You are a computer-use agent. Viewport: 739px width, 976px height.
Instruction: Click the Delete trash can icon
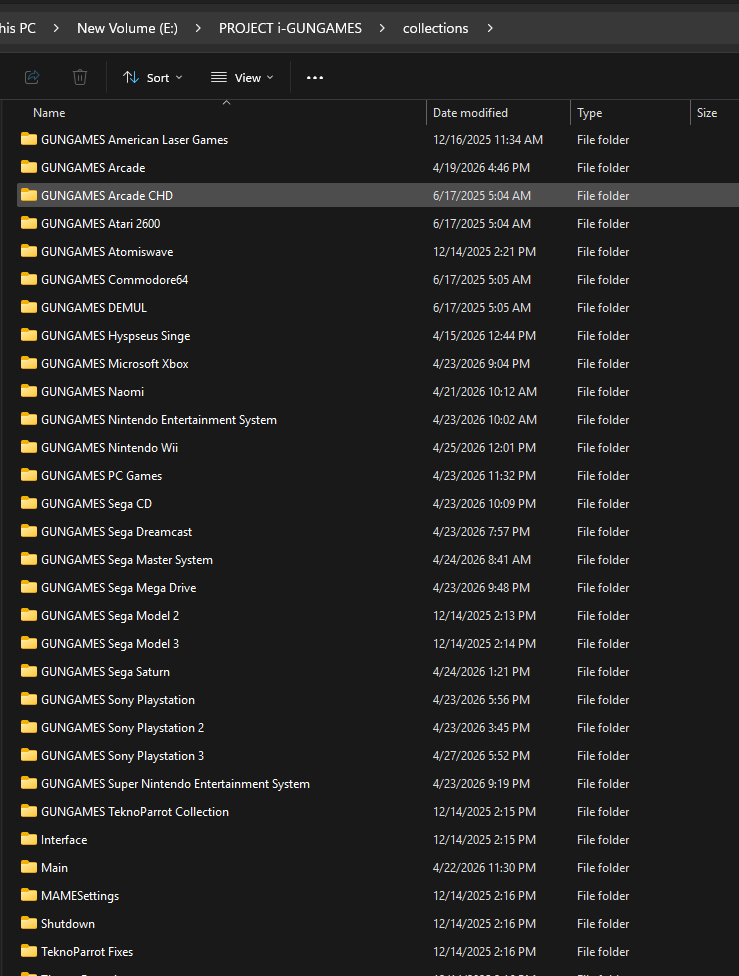pos(80,77)
